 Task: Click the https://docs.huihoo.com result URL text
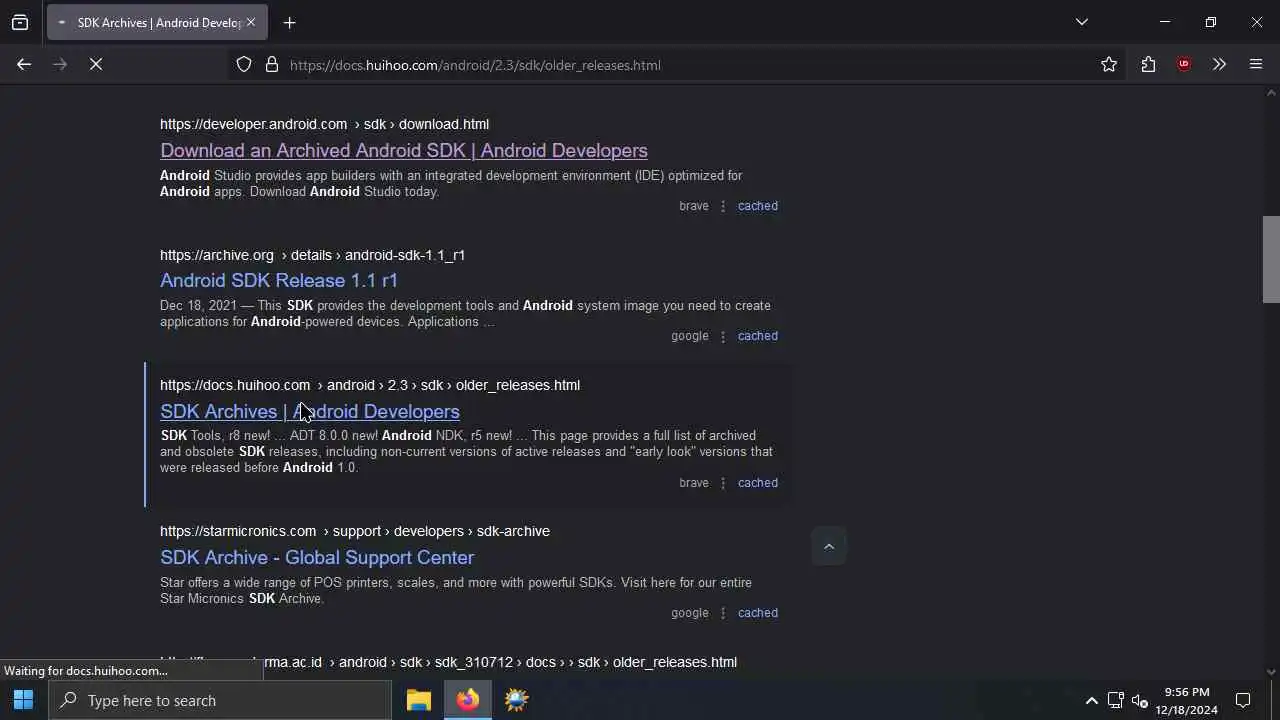235,385
